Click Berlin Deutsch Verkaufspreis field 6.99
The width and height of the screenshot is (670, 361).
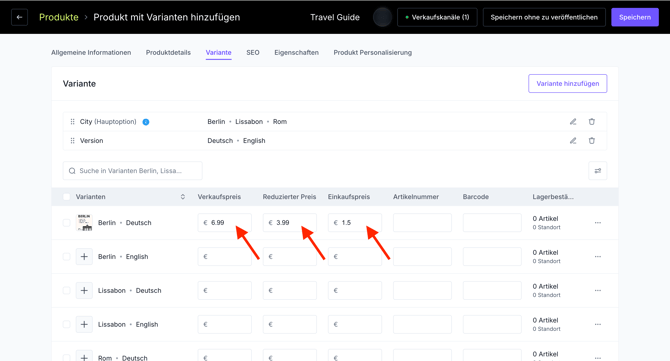(225, 223)
